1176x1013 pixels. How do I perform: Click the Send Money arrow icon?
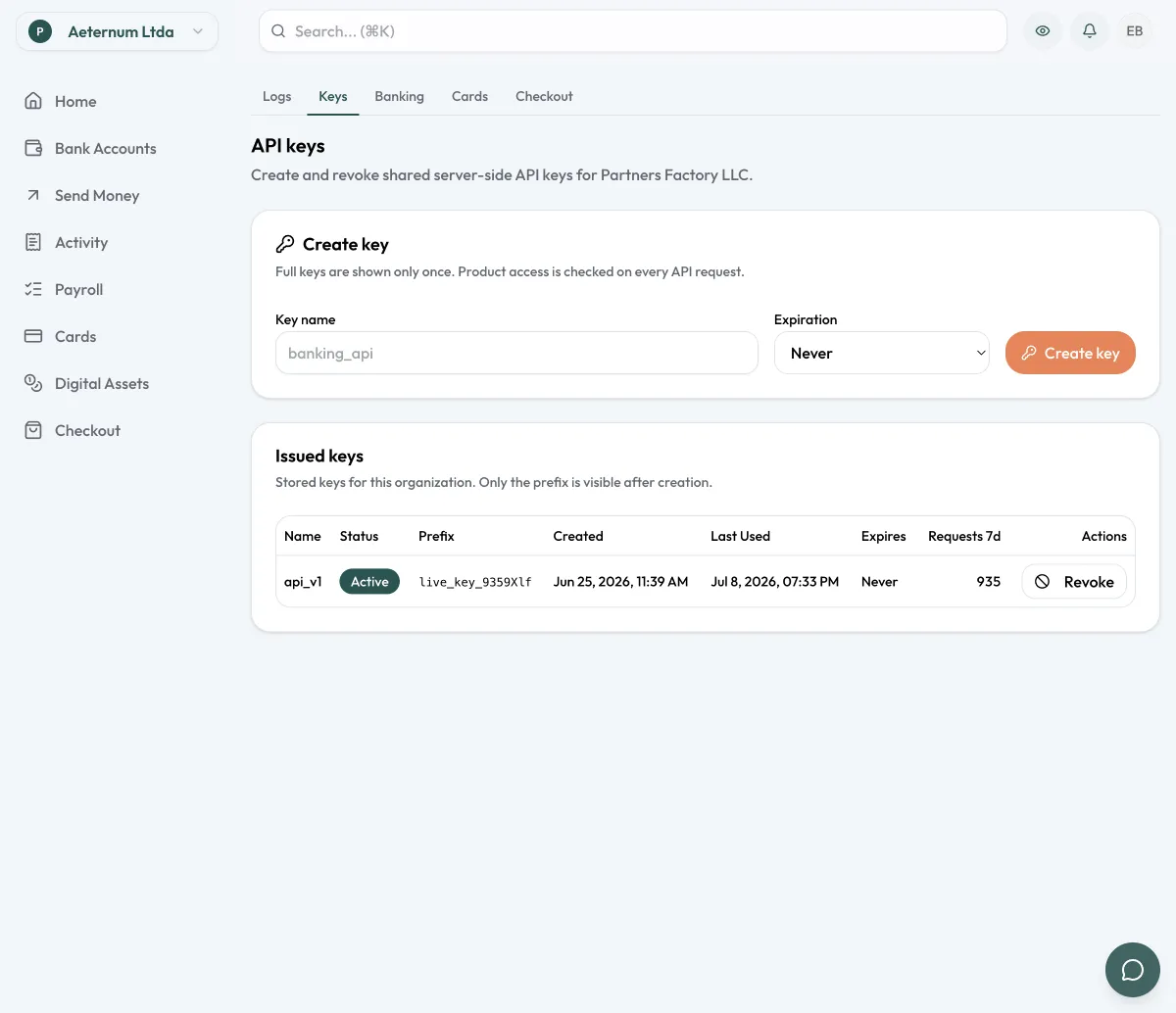(x=33, y=195)
